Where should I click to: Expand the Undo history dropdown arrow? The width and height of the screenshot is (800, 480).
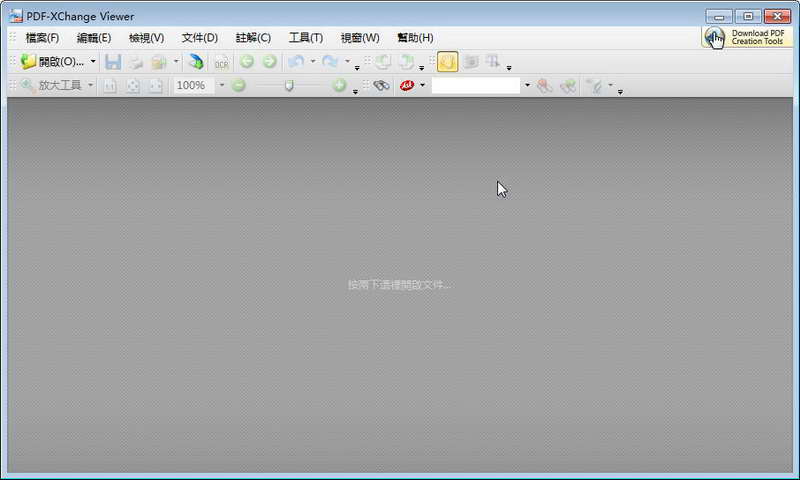click(313, 62)
